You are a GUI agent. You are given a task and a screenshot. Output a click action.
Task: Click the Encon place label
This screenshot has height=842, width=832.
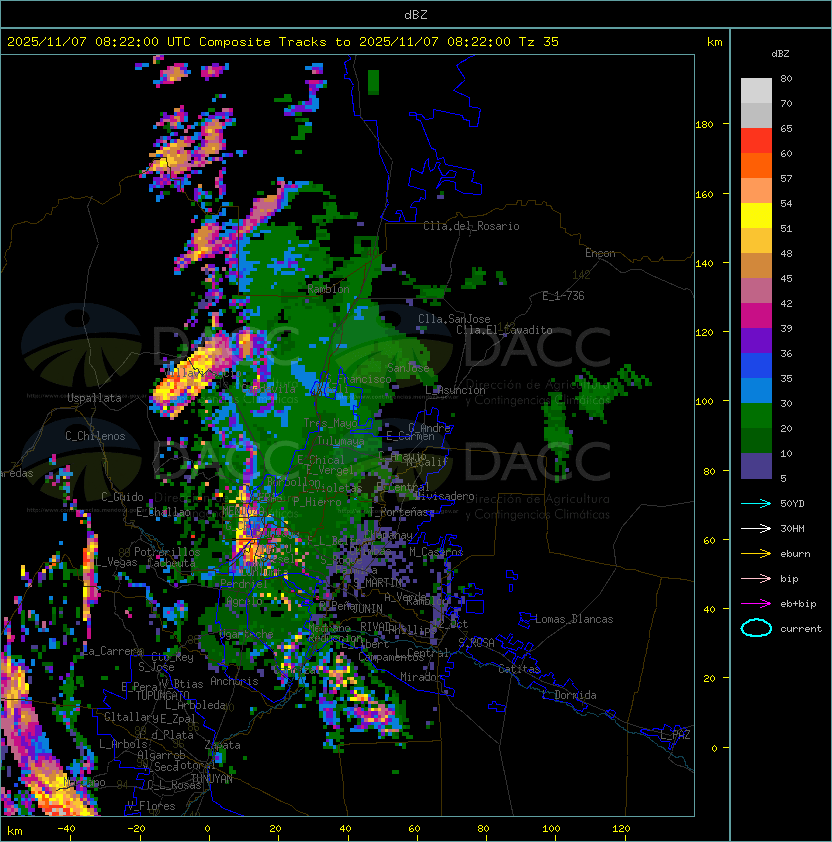[600, 253]
